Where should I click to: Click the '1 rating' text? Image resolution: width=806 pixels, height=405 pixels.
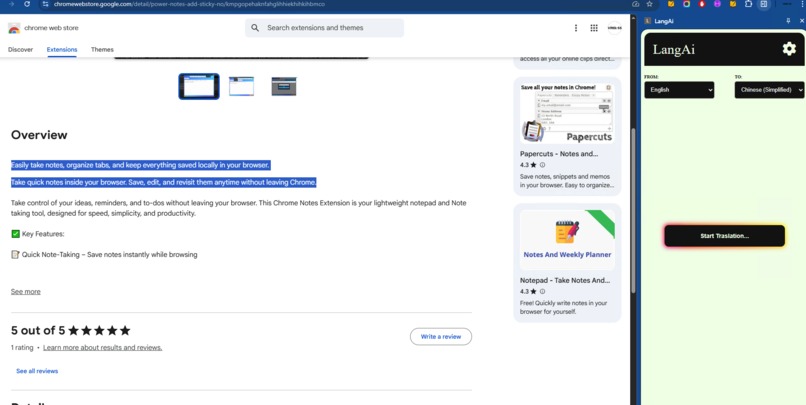click(22, 347)
